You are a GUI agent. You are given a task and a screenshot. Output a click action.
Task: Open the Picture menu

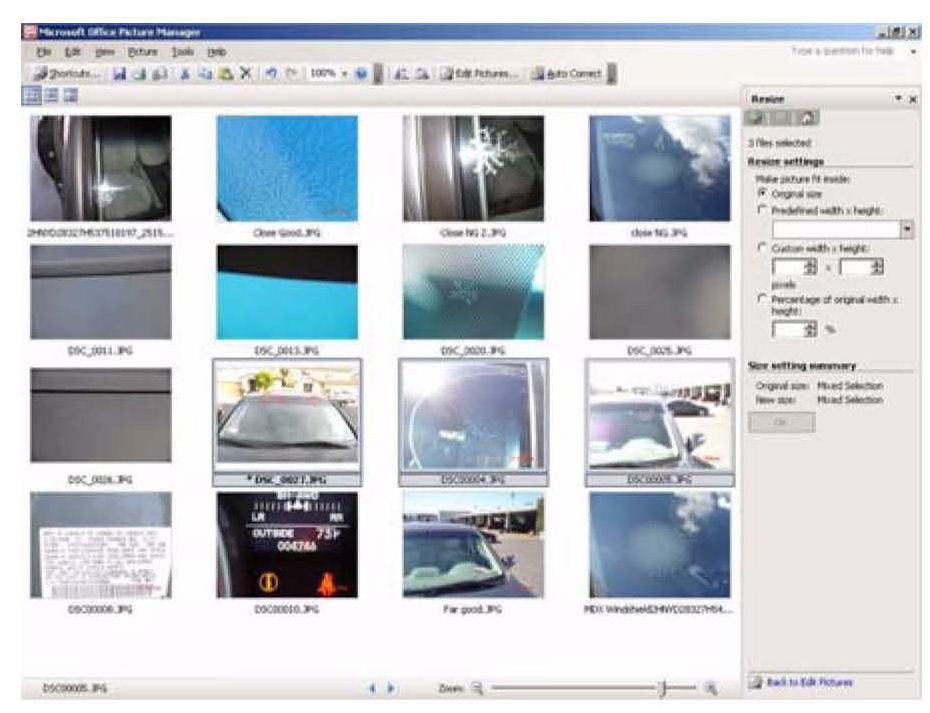click(144, 51)
